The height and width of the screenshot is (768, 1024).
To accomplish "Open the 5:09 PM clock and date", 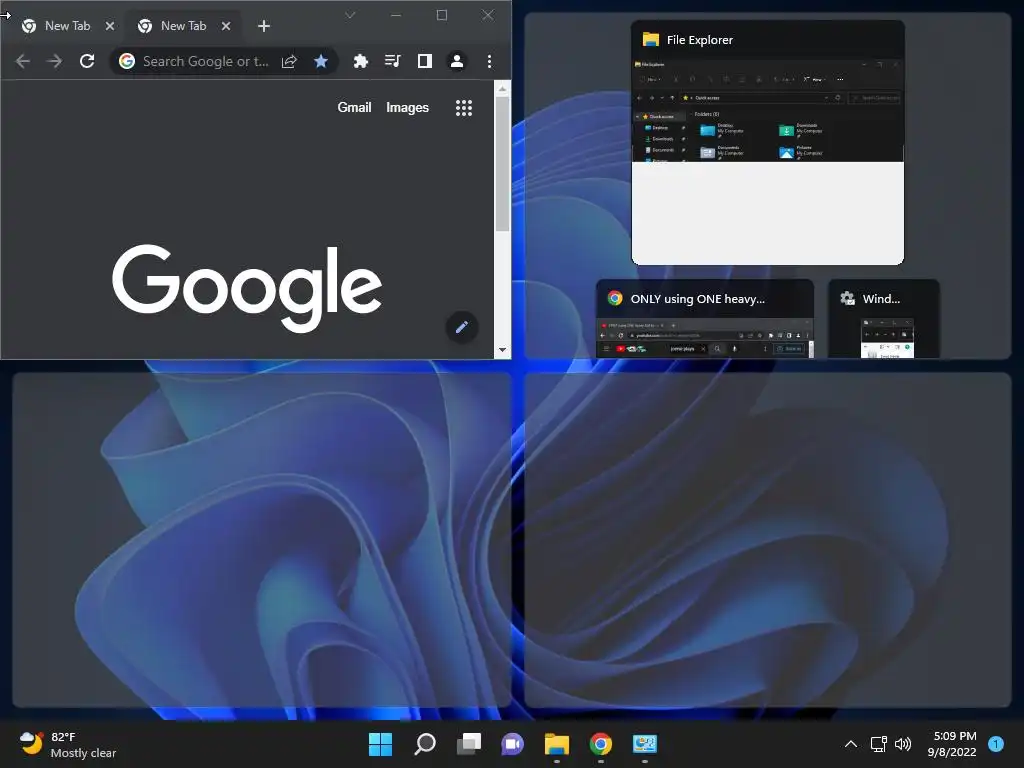I will tap(952, 744).
